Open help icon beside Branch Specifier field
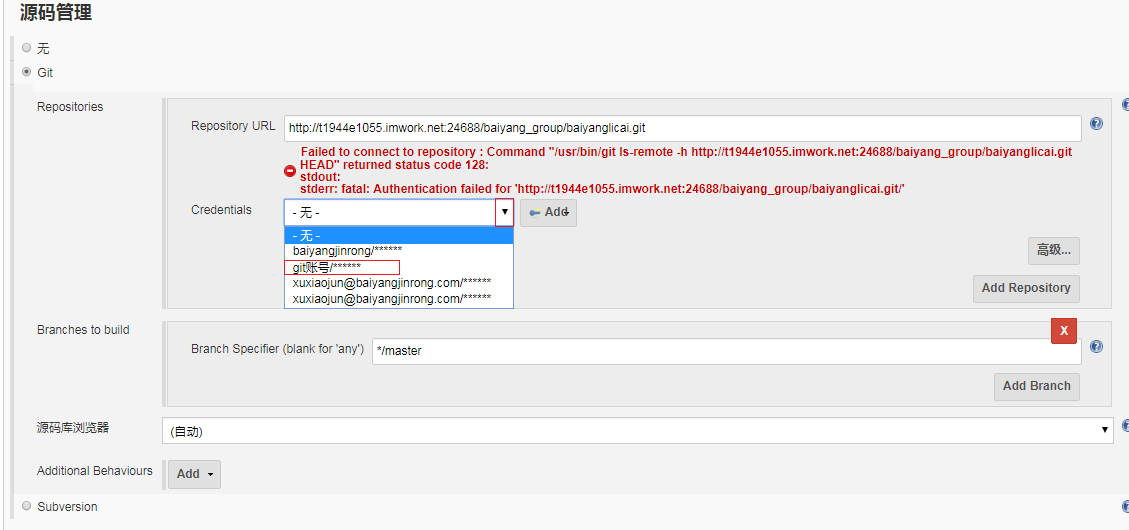 (1097, 346)
